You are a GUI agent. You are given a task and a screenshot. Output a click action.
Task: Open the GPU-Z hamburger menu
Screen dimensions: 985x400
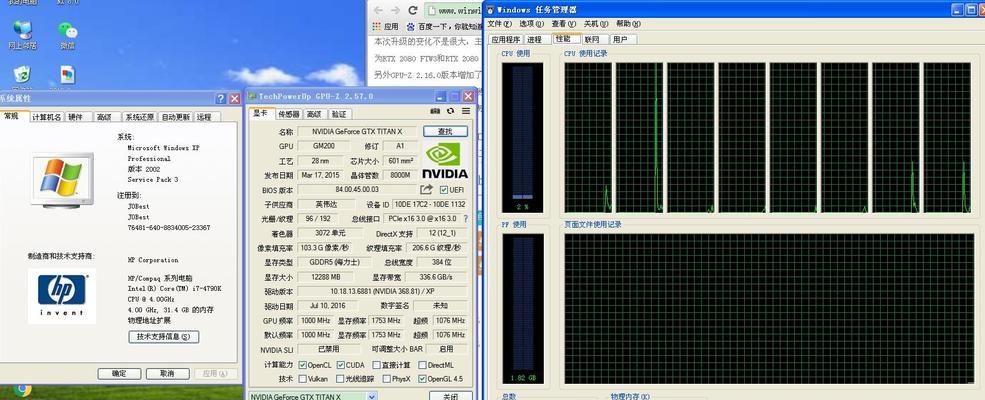(x=466, y=111)
